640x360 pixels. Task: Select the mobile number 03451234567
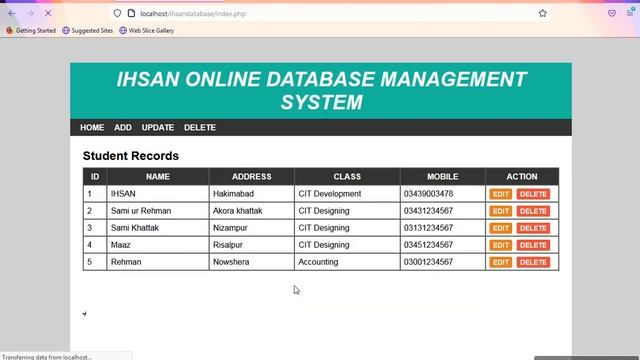click(x=443, y=245)
